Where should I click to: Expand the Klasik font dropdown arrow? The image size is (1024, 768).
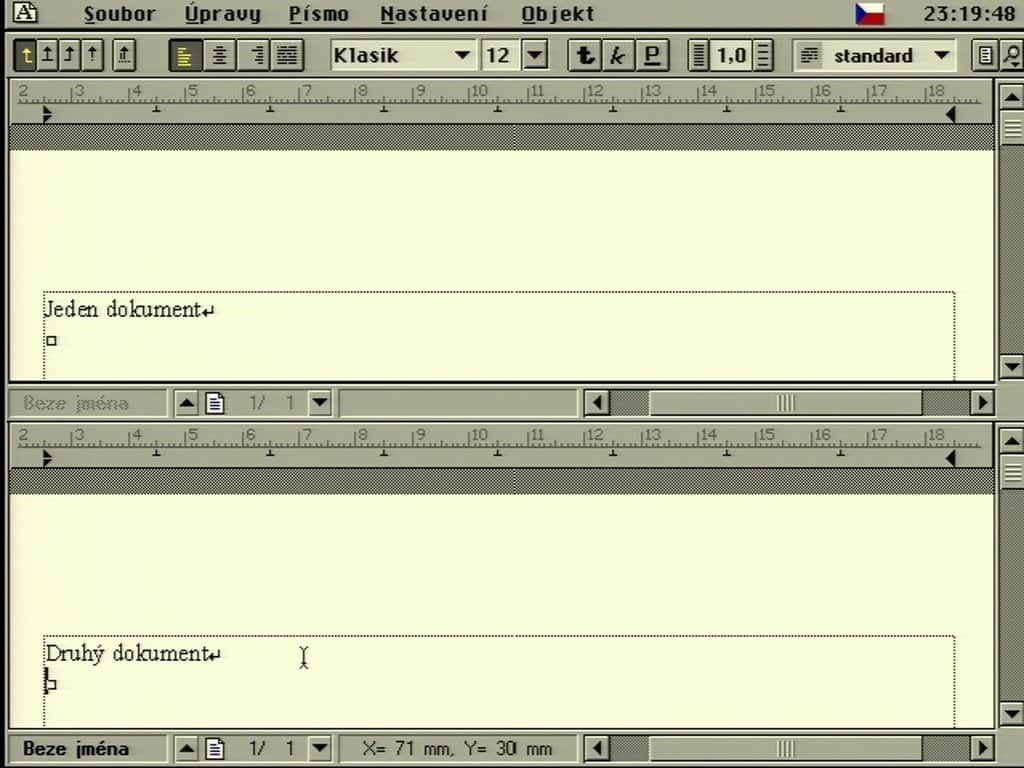(462, 56)
